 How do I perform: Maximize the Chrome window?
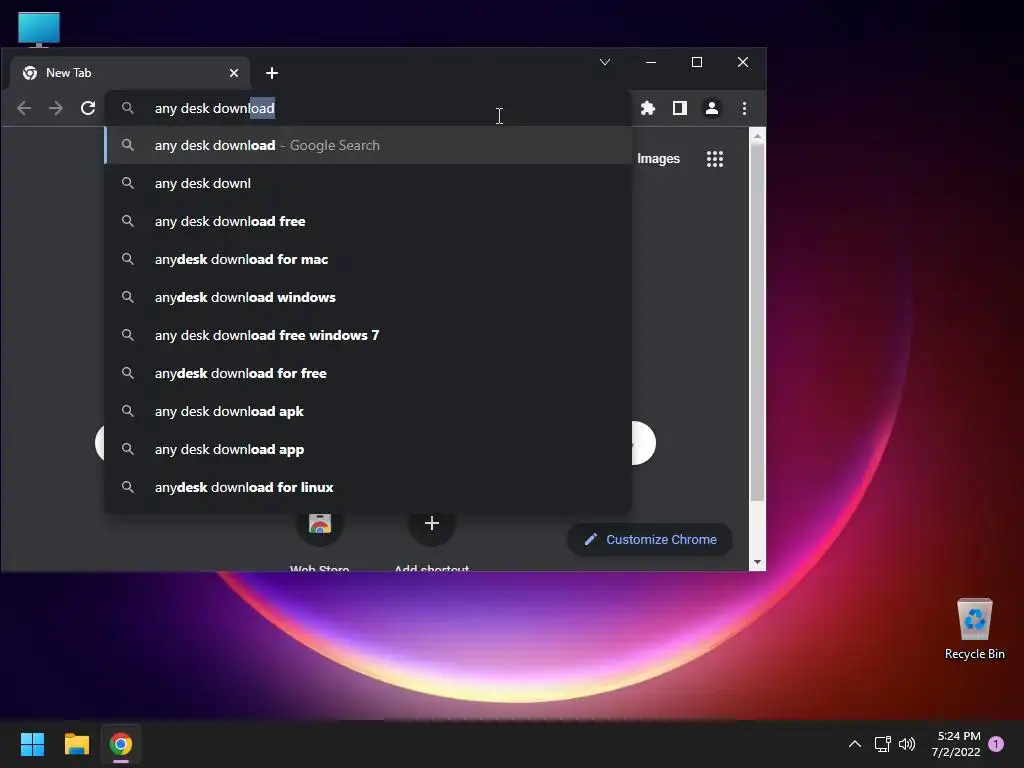pos(697,63)
